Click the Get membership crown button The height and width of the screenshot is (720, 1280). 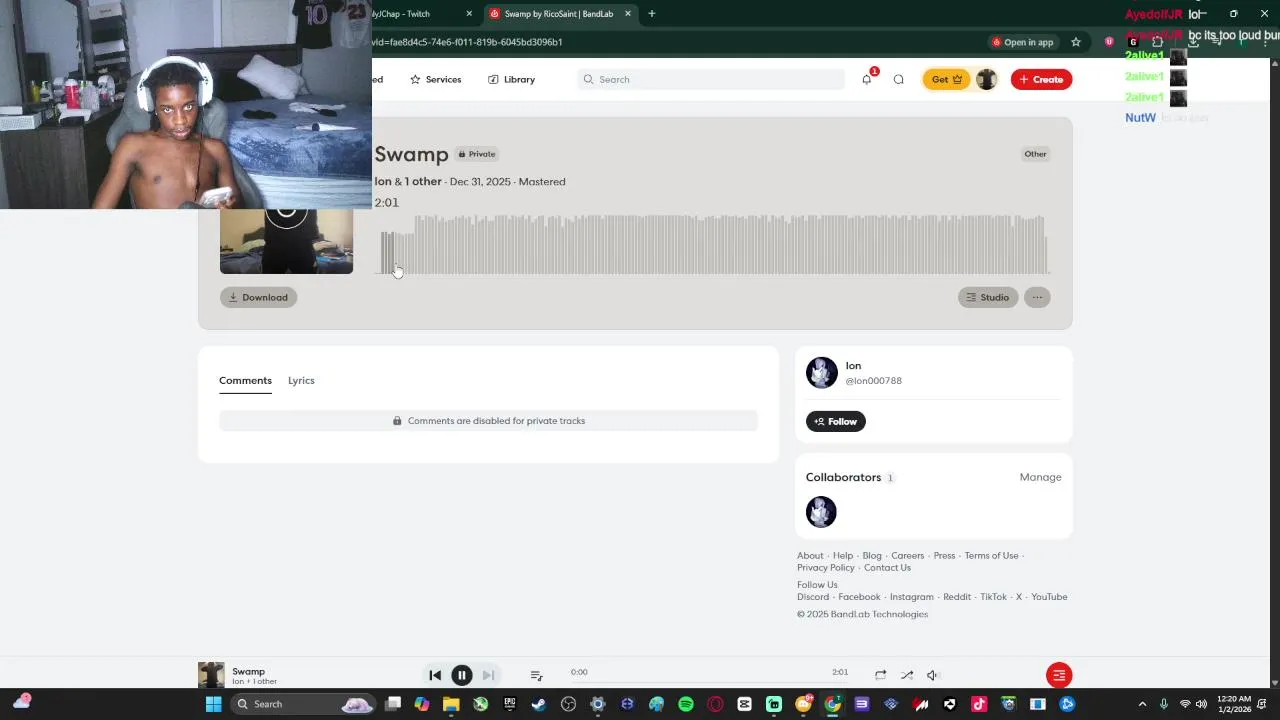(946, 79)
